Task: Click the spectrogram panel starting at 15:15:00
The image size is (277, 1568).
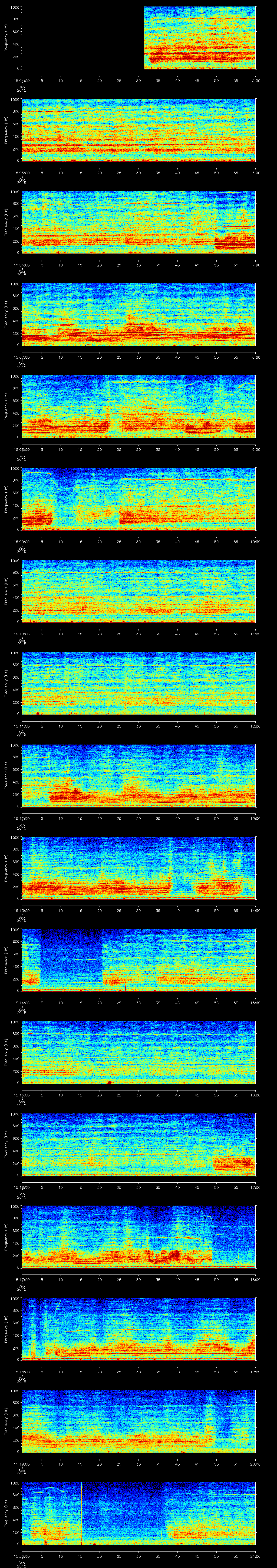Action: click(139, 1052)
